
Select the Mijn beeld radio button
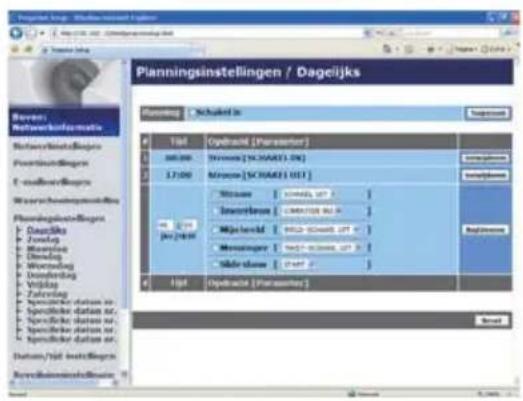click(x=215, y=230)
